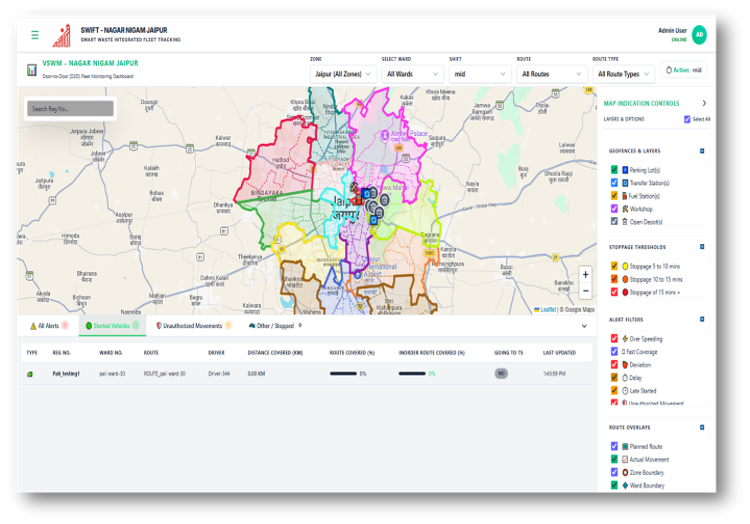Open the Zone dropdown Jaipur (All Zones)
The width and height of the screenshot is (750, 524).
[343, 74]
